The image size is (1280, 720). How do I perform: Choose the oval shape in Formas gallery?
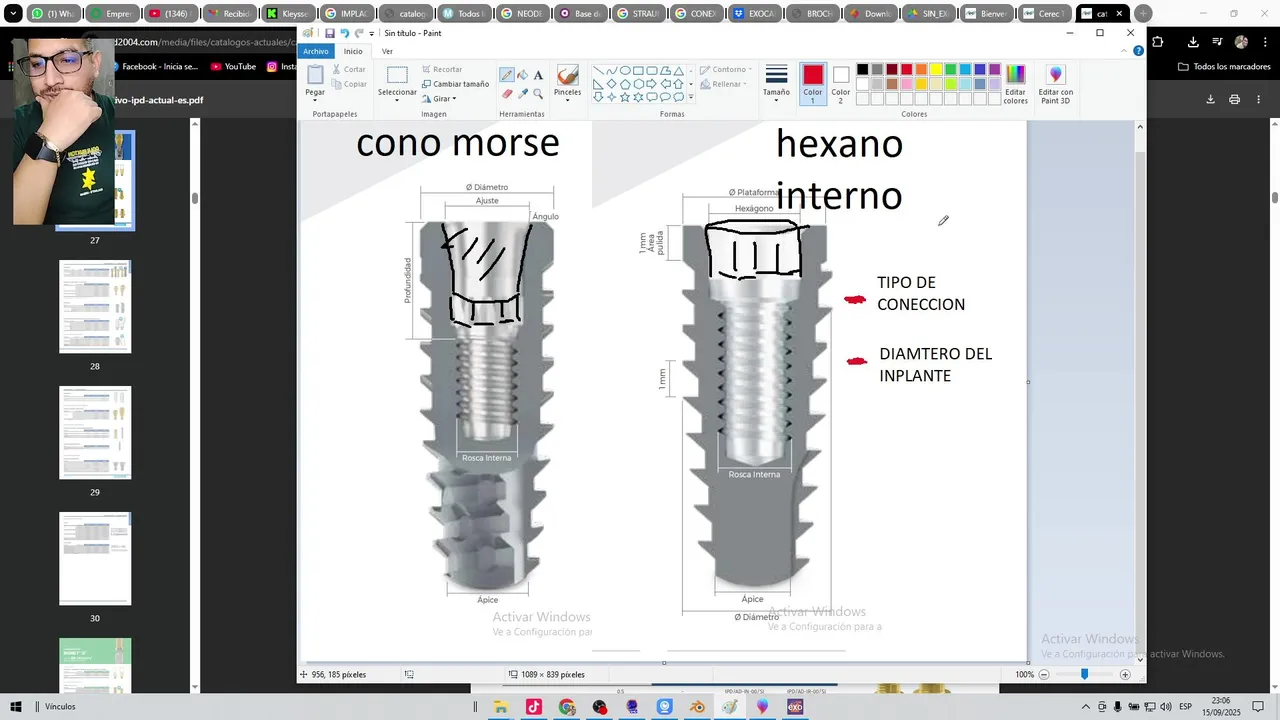tap(625, 71)
